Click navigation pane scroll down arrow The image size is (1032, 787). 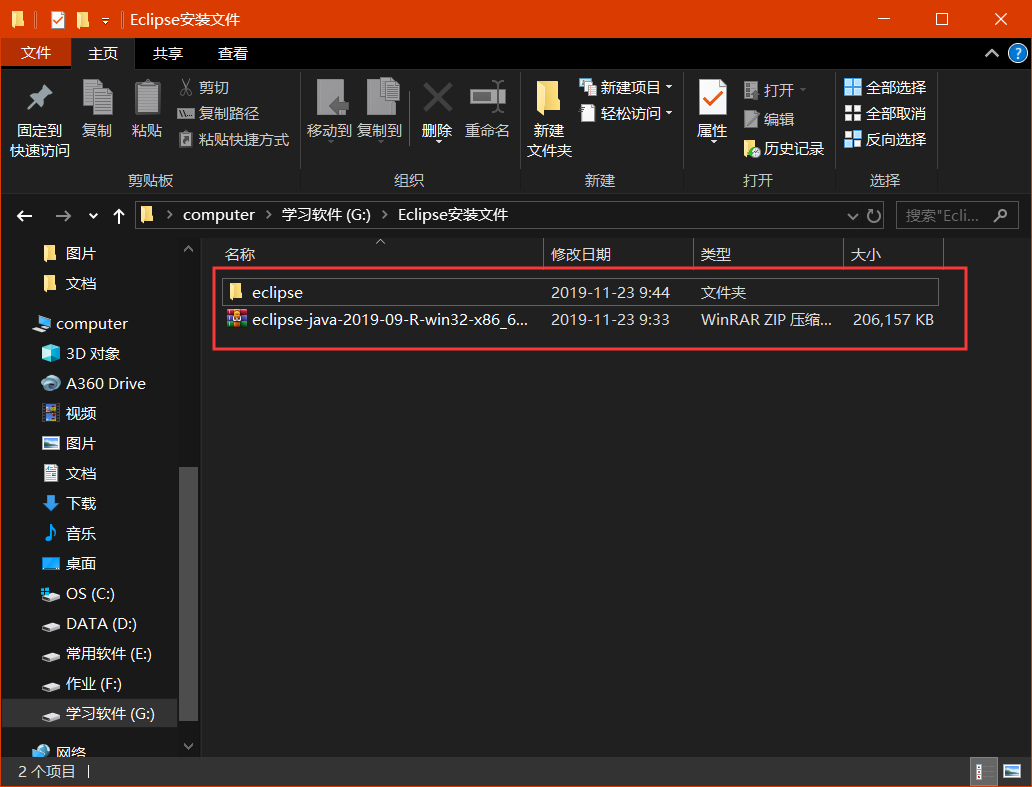[188, 746]
